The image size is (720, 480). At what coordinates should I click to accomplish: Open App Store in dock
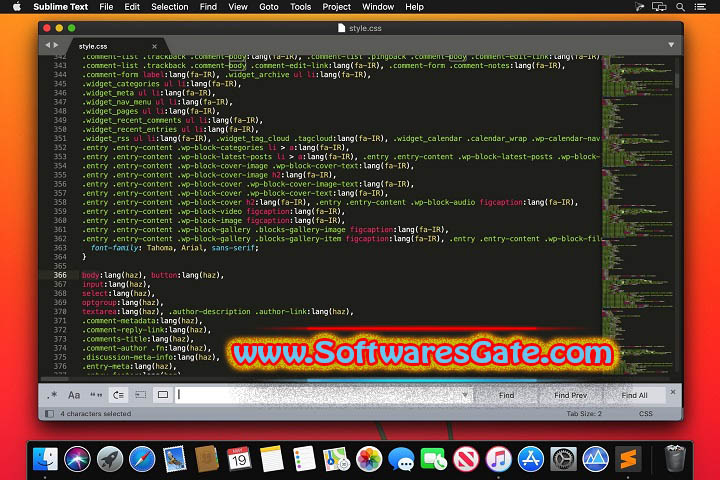pyautogui.click(x=530, y=459)
